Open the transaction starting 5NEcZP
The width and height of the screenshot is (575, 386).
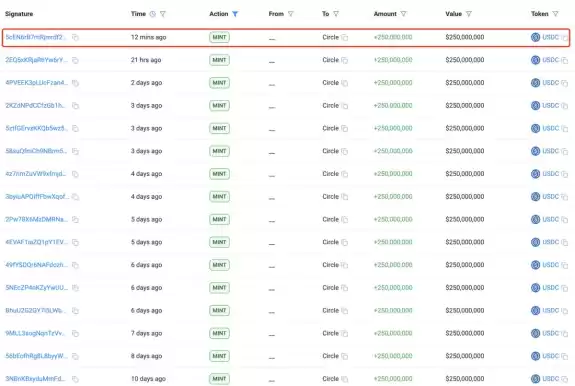36,287
